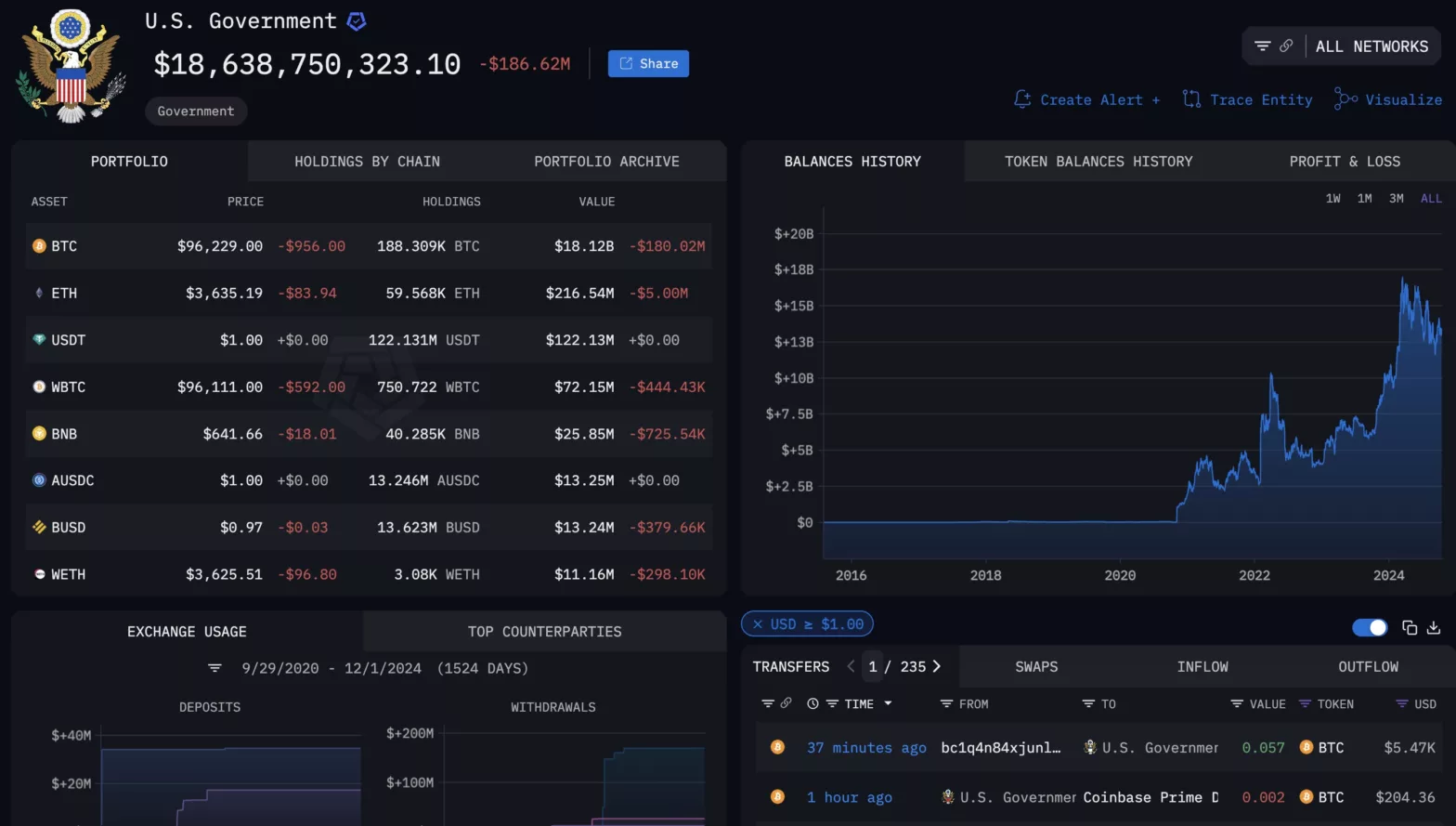Click the BUSD coin icon in portfolio
The image size is (1456, 826).
click(39, 527)
